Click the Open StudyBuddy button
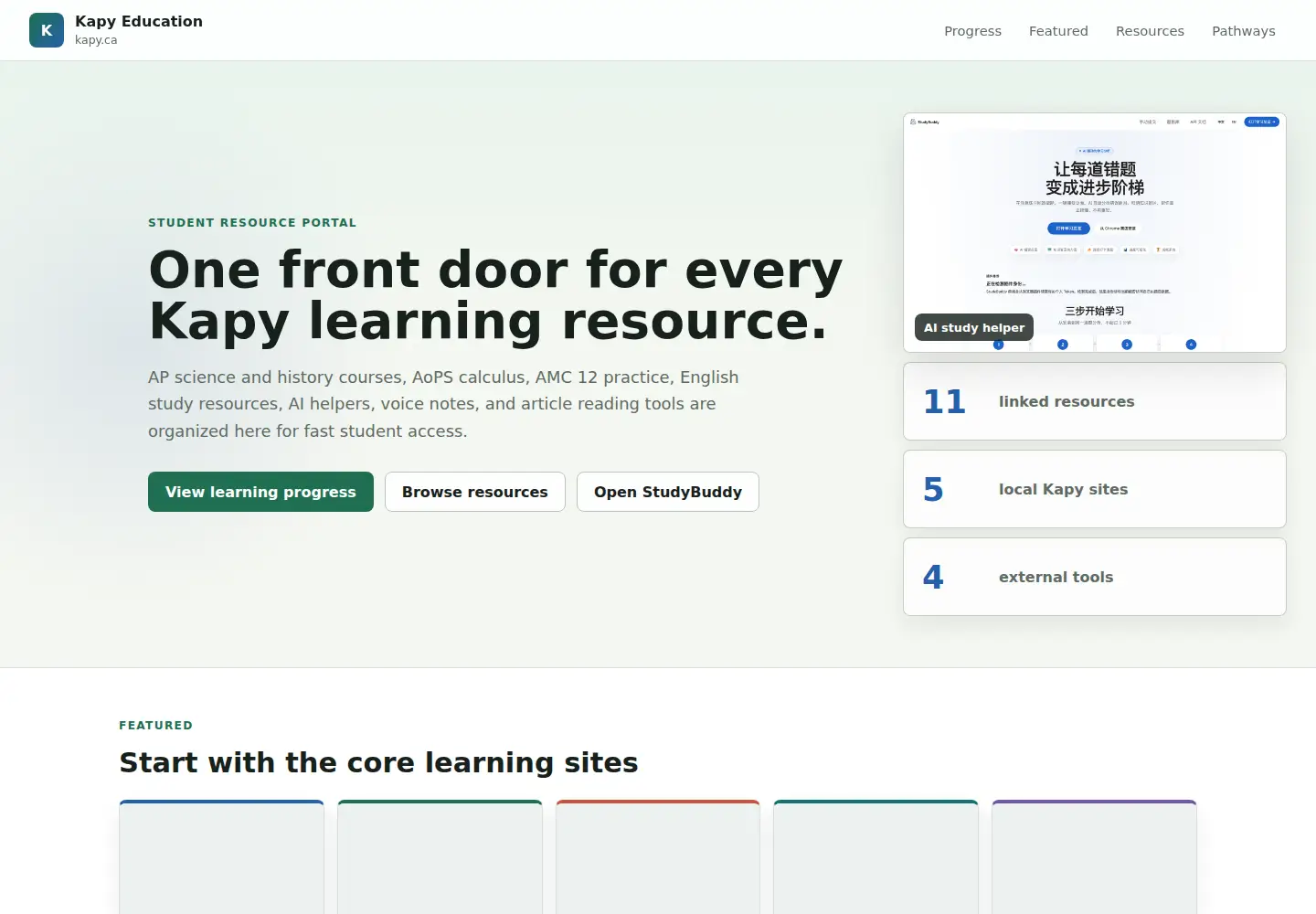The image size is (1316, 914). coord(668,492)
